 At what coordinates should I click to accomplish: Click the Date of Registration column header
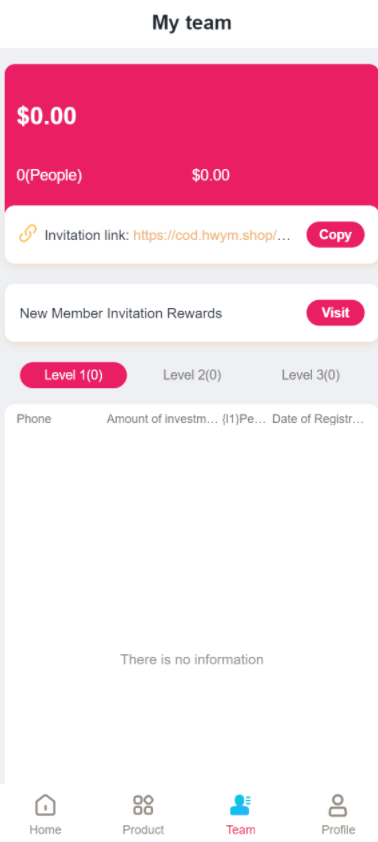coord(318,419)
